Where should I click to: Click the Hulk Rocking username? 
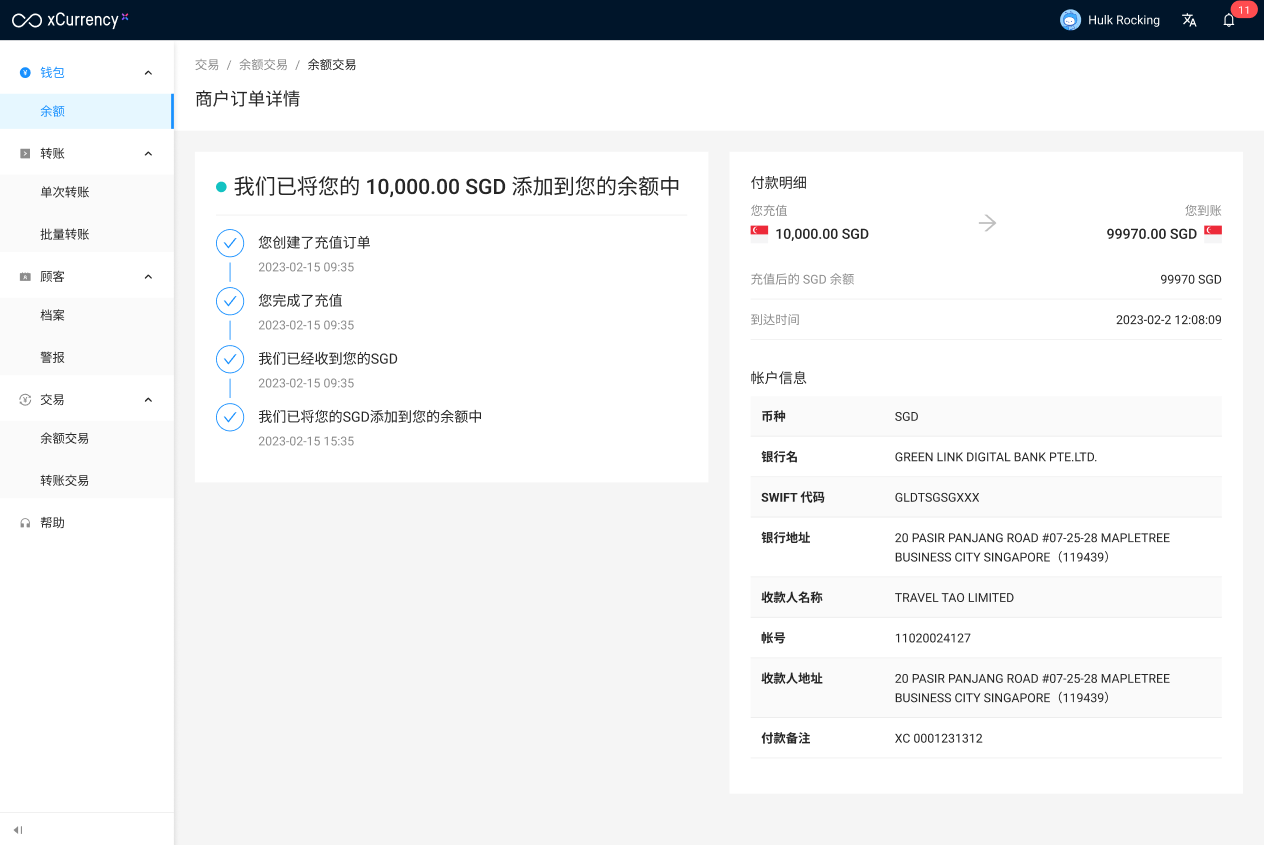(1124, 20)
